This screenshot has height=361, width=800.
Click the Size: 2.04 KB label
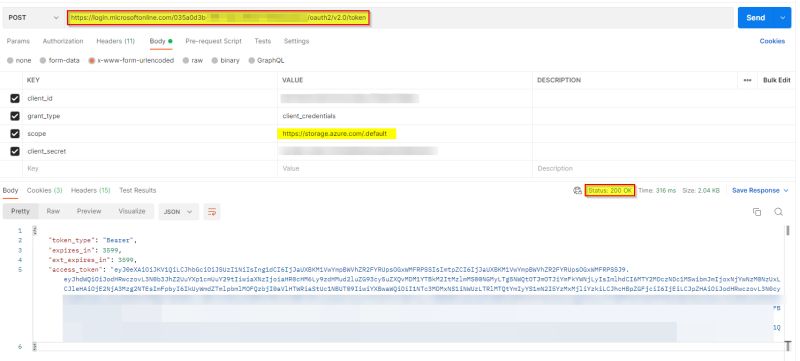tap(701, 191)
